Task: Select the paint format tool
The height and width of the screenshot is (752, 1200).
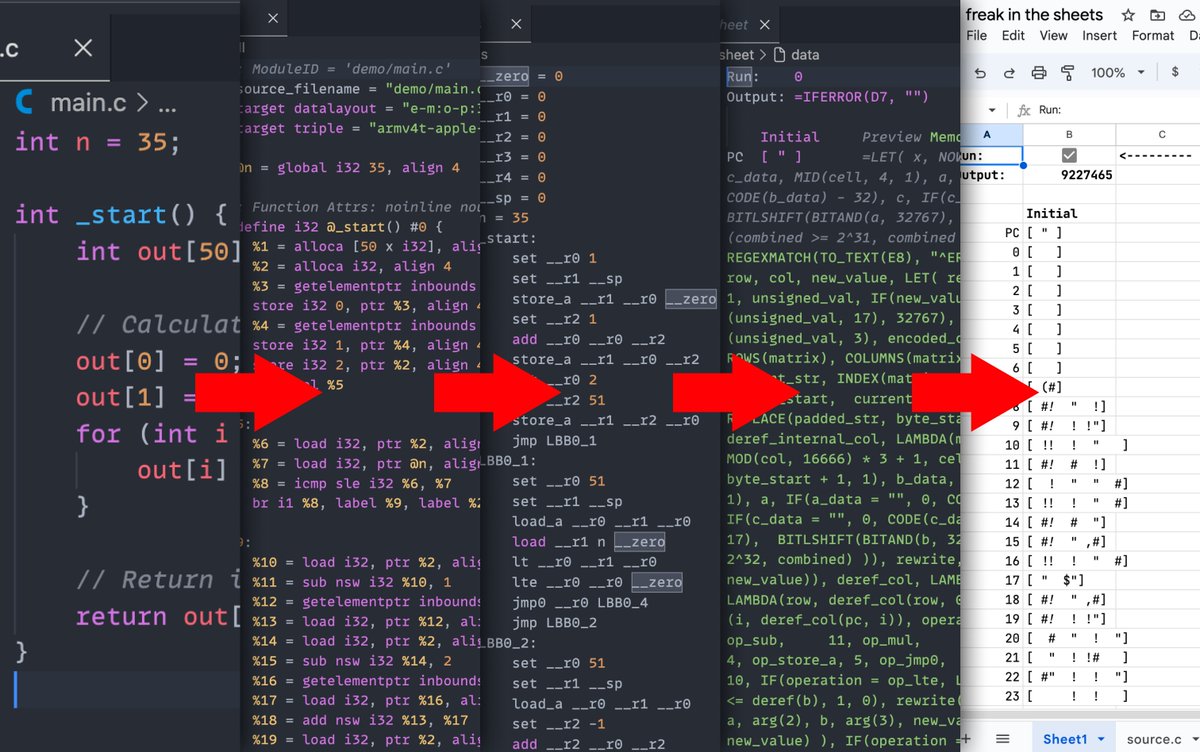Action: (1067, 73)
